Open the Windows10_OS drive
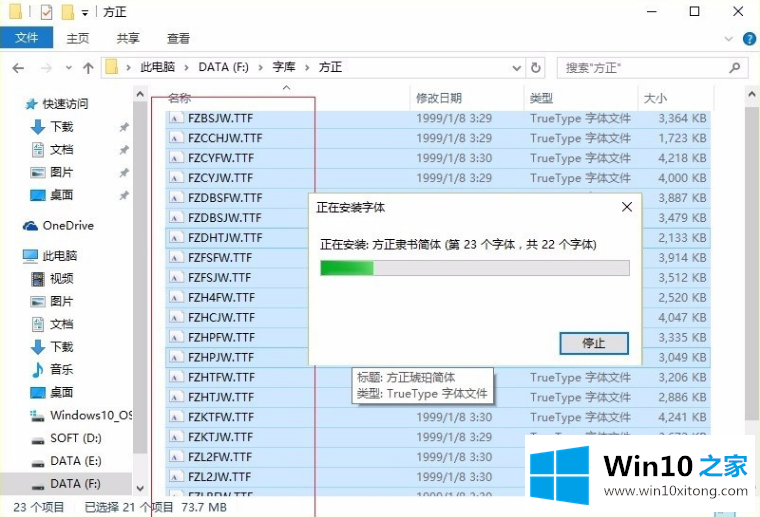 (91, 415)
